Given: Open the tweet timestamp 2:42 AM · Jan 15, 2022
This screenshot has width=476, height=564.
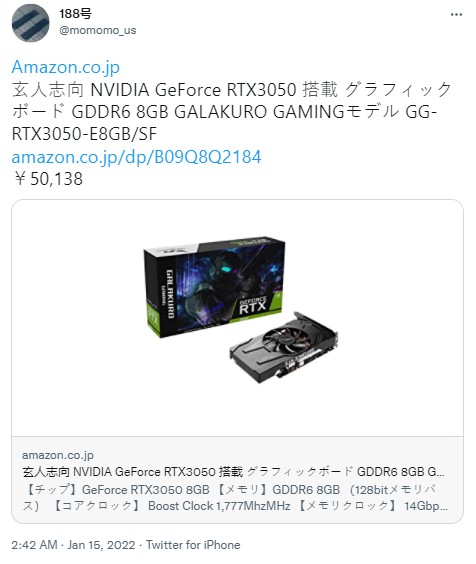Looking at the screenshot, I should tap(73, 545).
